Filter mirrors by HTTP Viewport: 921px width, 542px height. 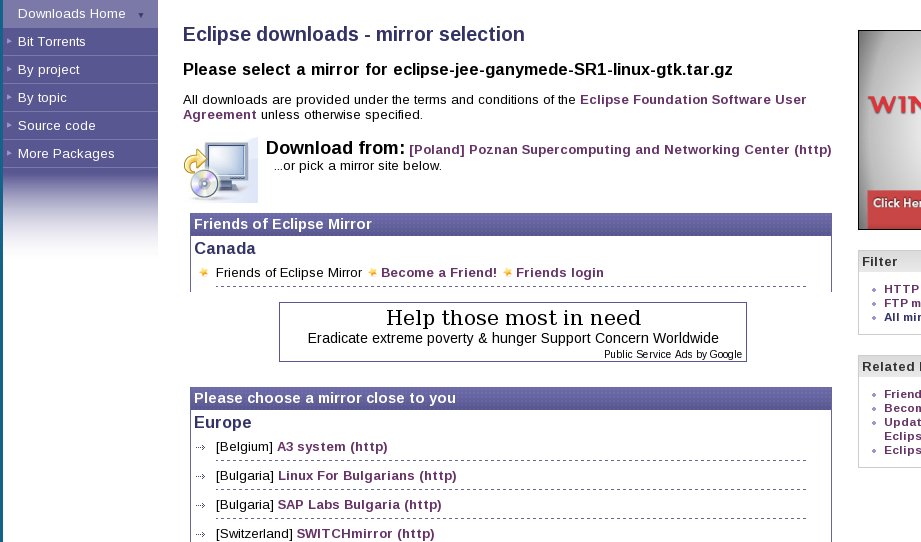[x=901, y=289]
